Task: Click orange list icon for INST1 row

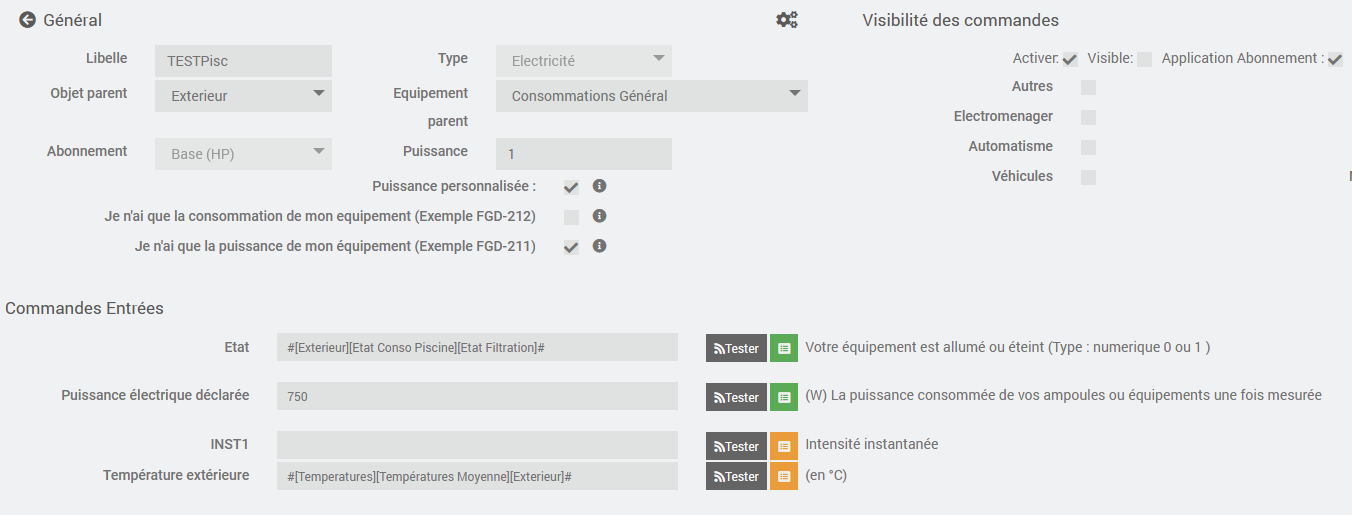Action: coord(784,446)
